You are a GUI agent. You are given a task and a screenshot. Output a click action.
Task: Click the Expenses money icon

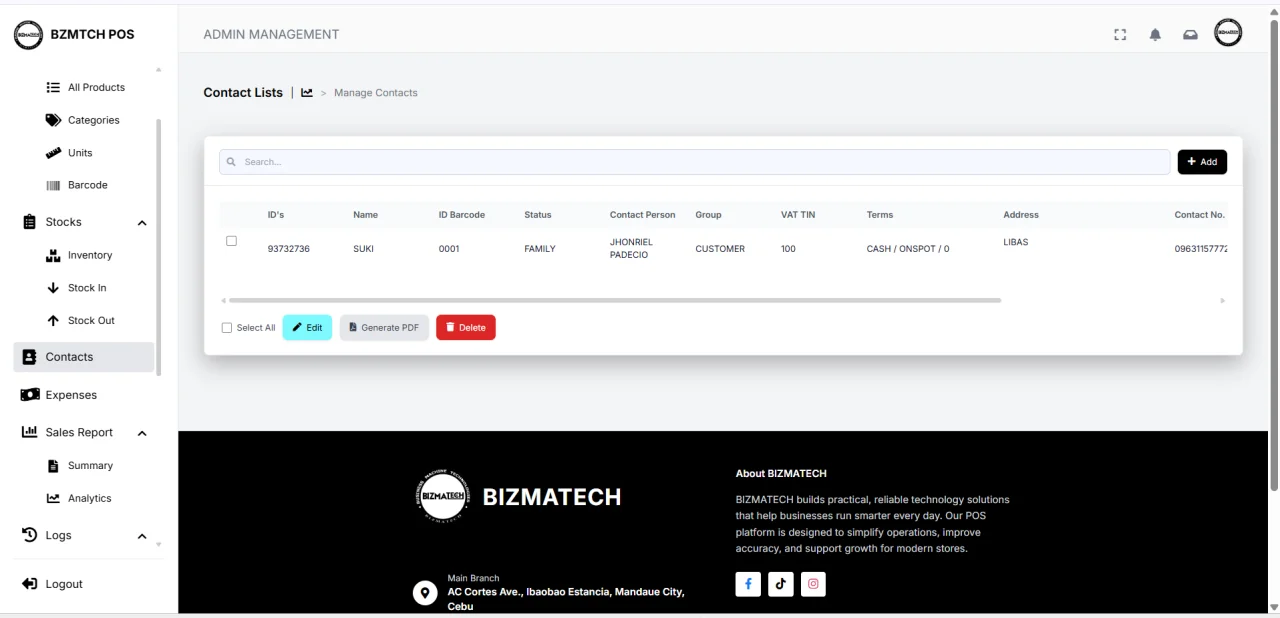point(30,395)
